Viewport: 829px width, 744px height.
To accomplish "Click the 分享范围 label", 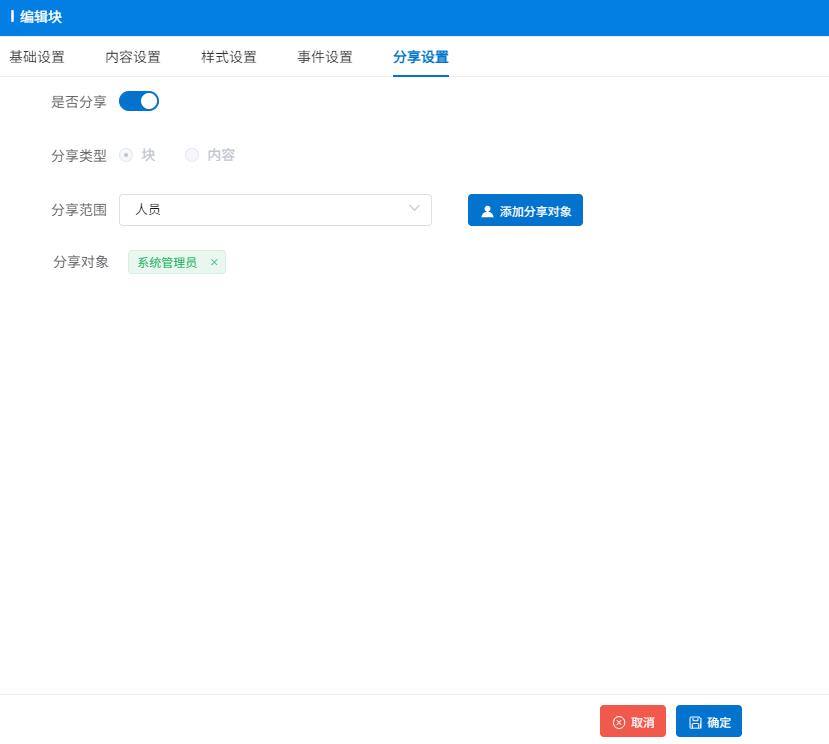I will [x=79, y=210].
